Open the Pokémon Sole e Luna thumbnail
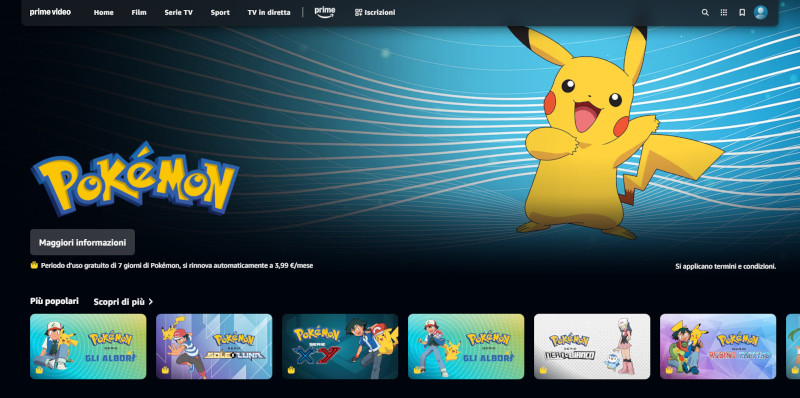Image resolution: width=800 pixels, height=398 pixels. [x=214, y=346]
